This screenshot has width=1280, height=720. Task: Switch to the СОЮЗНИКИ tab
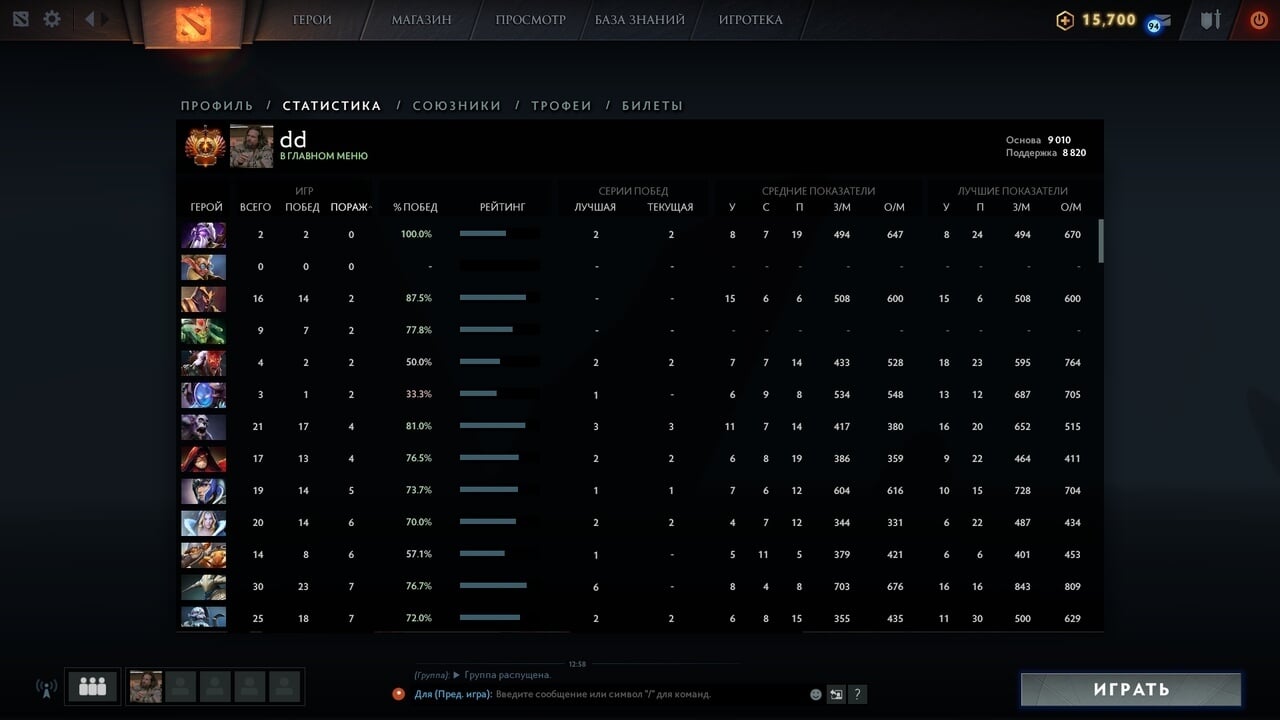pos(457,106)
